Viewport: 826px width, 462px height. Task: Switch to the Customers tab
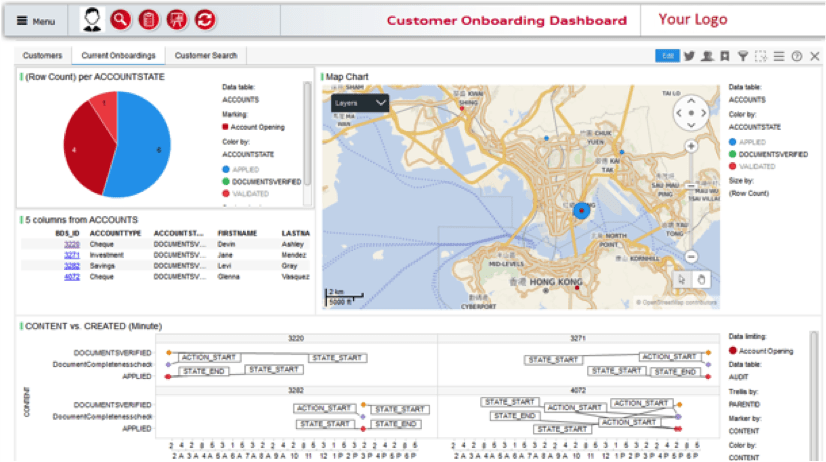(42, 55)
